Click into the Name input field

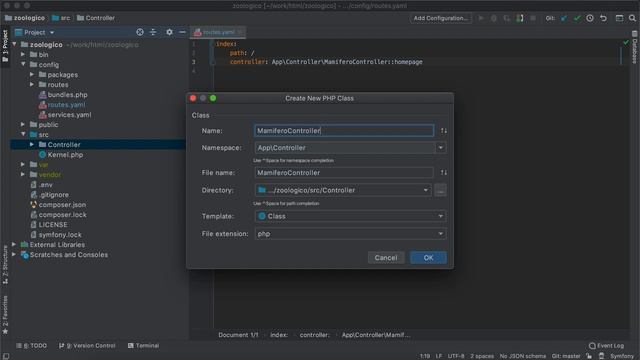[x=344, y=131]
